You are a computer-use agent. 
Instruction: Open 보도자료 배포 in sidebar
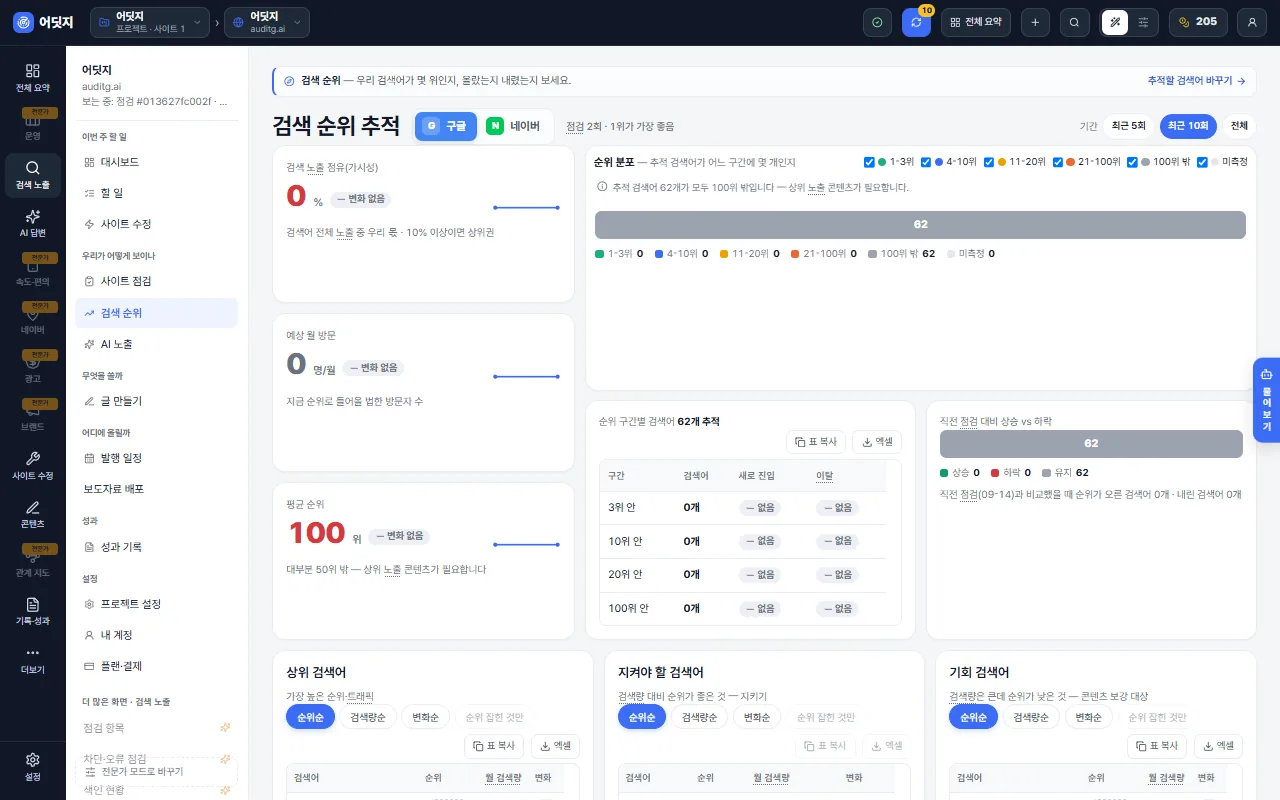tap(156, 489)
